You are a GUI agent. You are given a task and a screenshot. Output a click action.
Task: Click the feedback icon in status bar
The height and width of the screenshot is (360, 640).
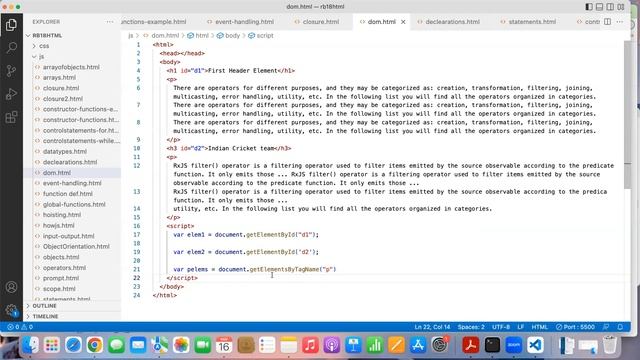point(606,327)
